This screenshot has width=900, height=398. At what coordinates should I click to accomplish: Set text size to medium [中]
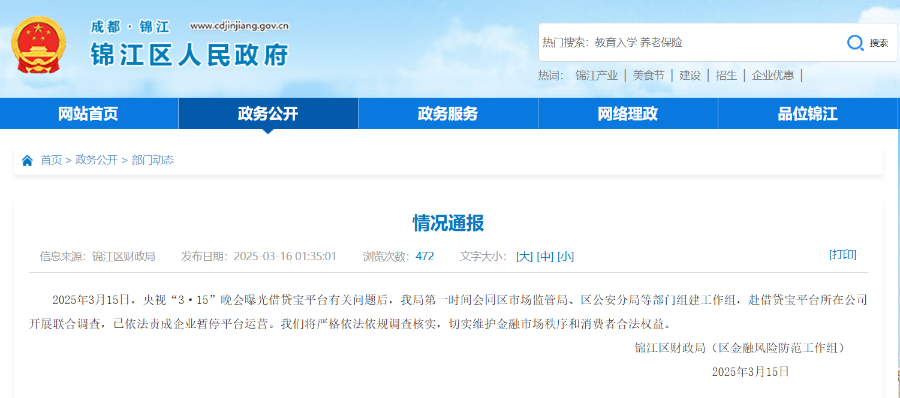point(545,256)
